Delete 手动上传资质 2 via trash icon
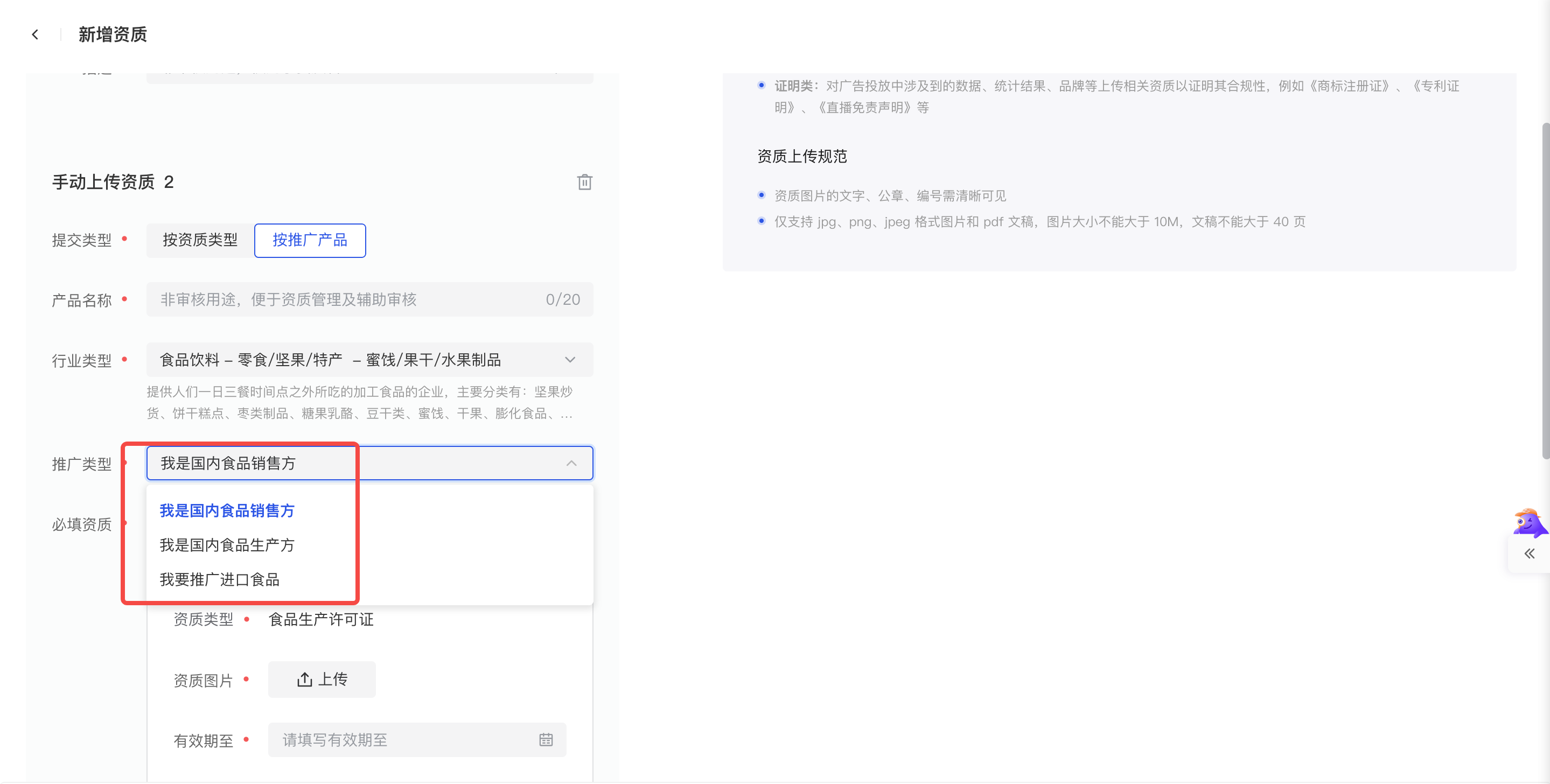This screenshot has height=784, width=1550. 584,183
